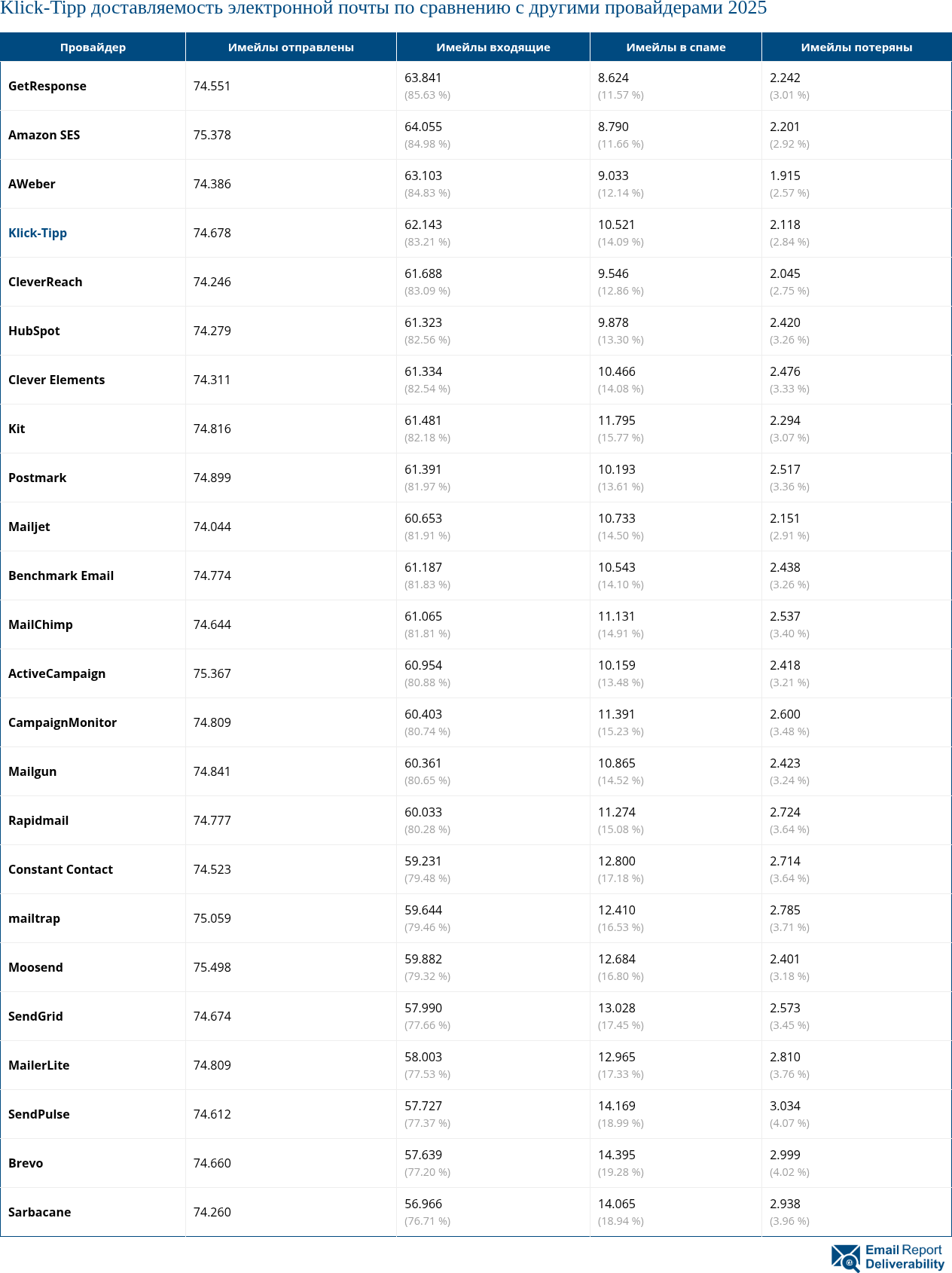Click the Email Report Deliverability logo icon
This screenshot has height=1273, width=952.
pos(846,1258)
